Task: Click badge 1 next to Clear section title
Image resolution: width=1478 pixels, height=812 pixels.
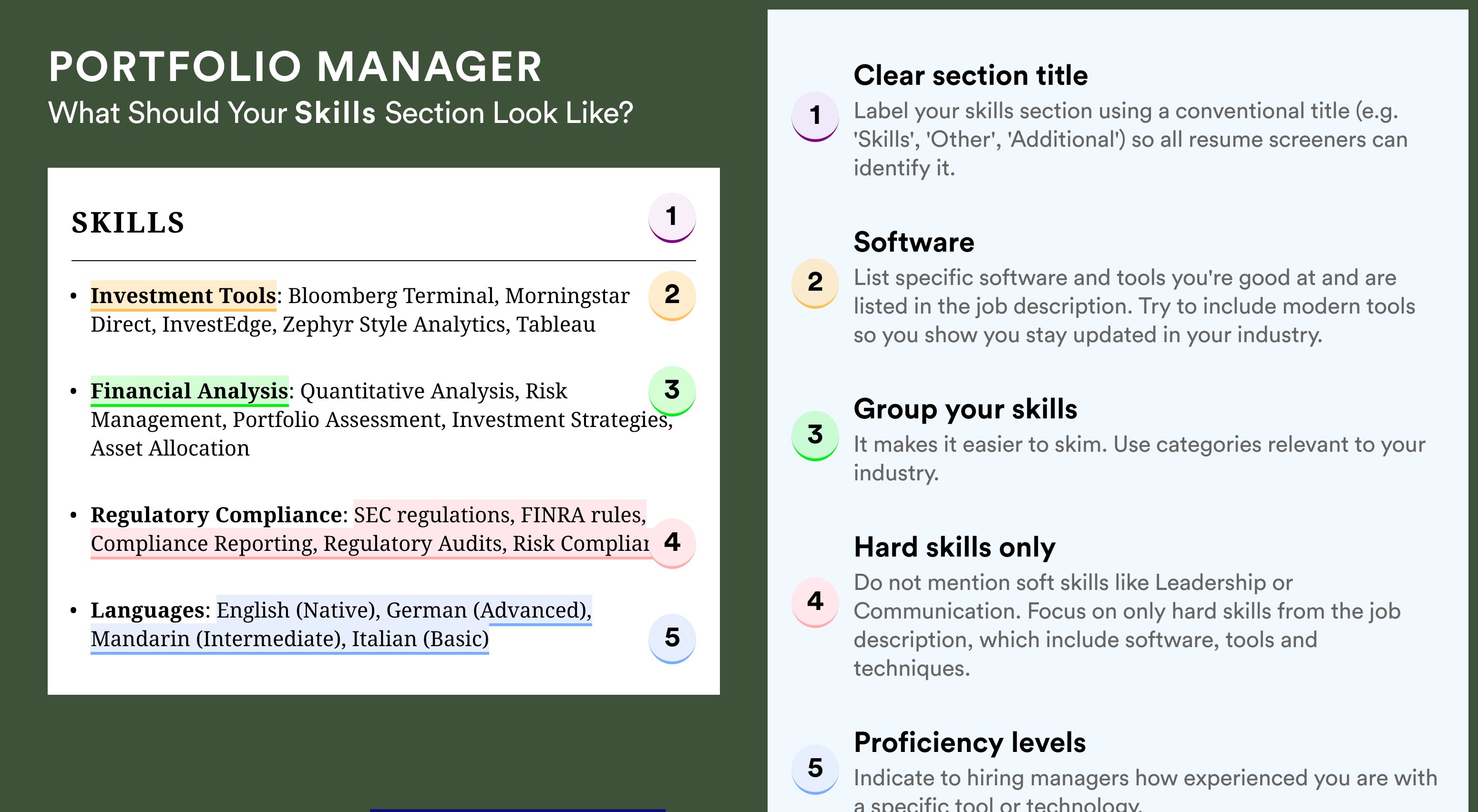Action: pyautogui.click(x=815, y=116)
